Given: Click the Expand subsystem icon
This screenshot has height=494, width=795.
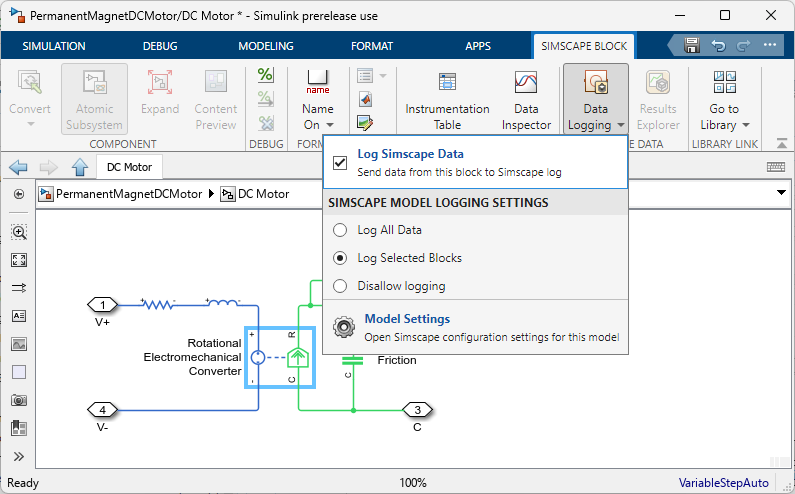Looking at the screenshot, I should (x=160, y=82).
